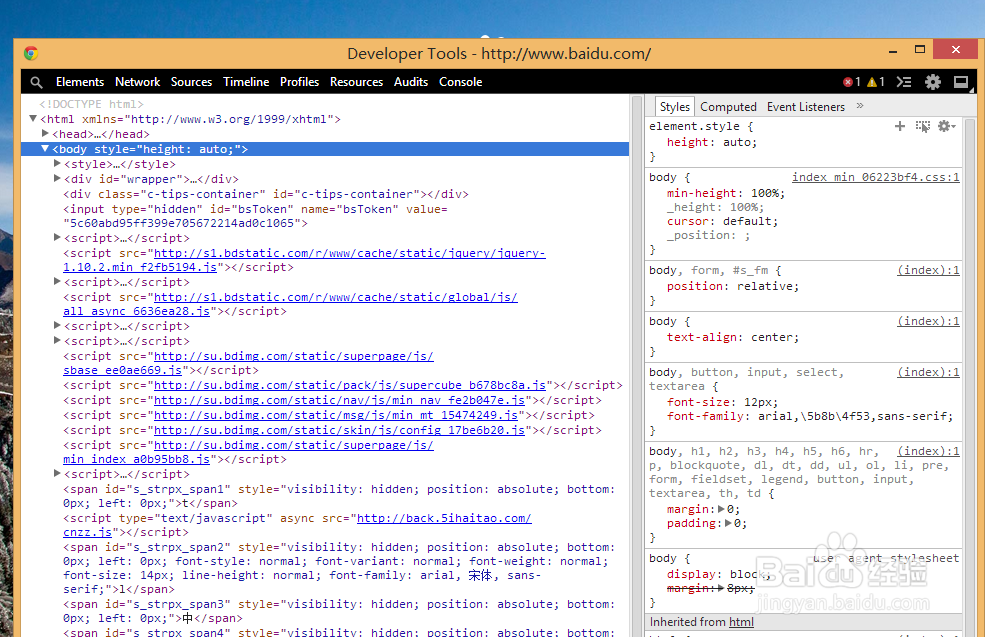Expand padding shorthand property
The width and height of the screenshot is (985, 637).
(x=728, y=523)
